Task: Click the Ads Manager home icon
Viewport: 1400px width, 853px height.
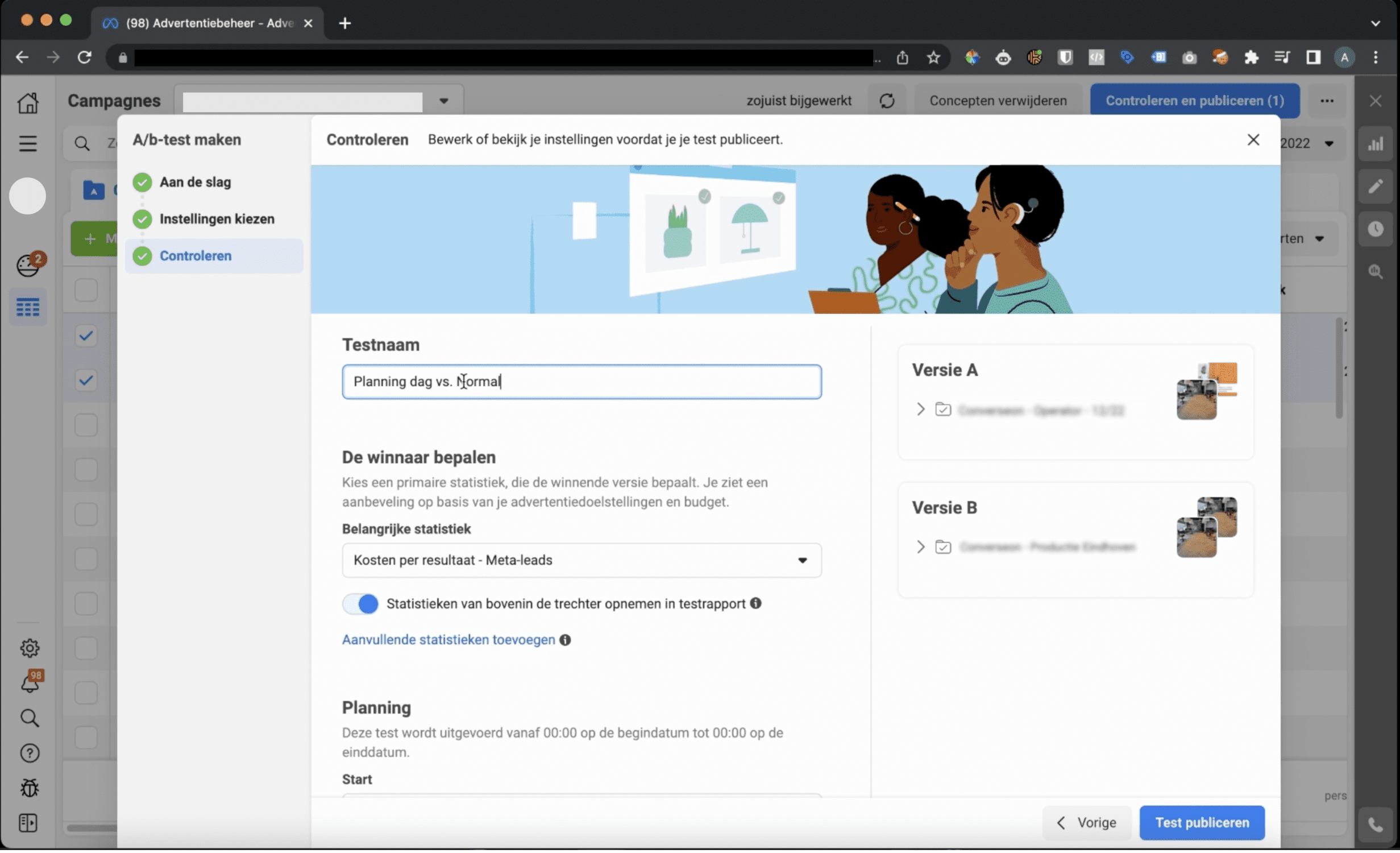Action: [x=27, y=103]
